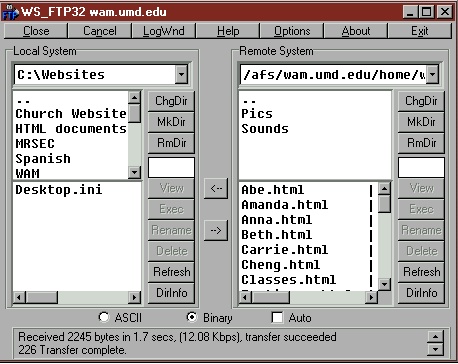Click the WS_FTP32 title bar icon
458x364 pixels.
(x=10, y=12)
